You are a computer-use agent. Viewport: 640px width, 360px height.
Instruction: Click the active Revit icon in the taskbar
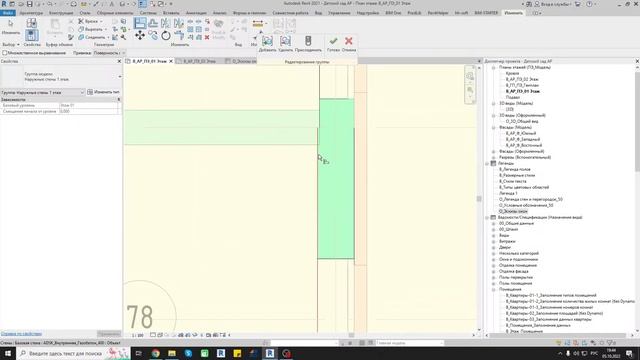click(x=270, y=353)
